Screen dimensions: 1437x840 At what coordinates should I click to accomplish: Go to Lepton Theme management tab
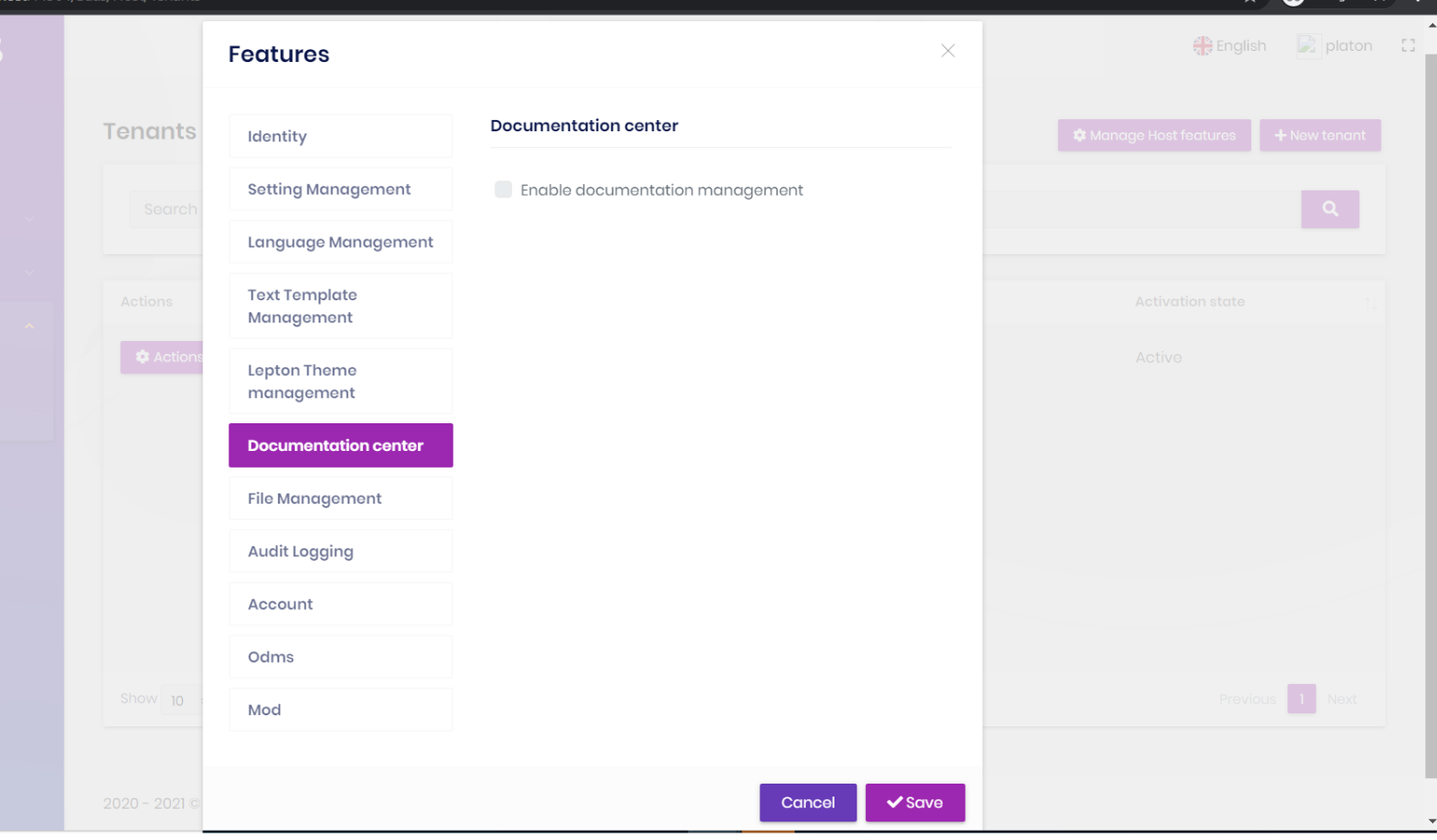point(341,381)
